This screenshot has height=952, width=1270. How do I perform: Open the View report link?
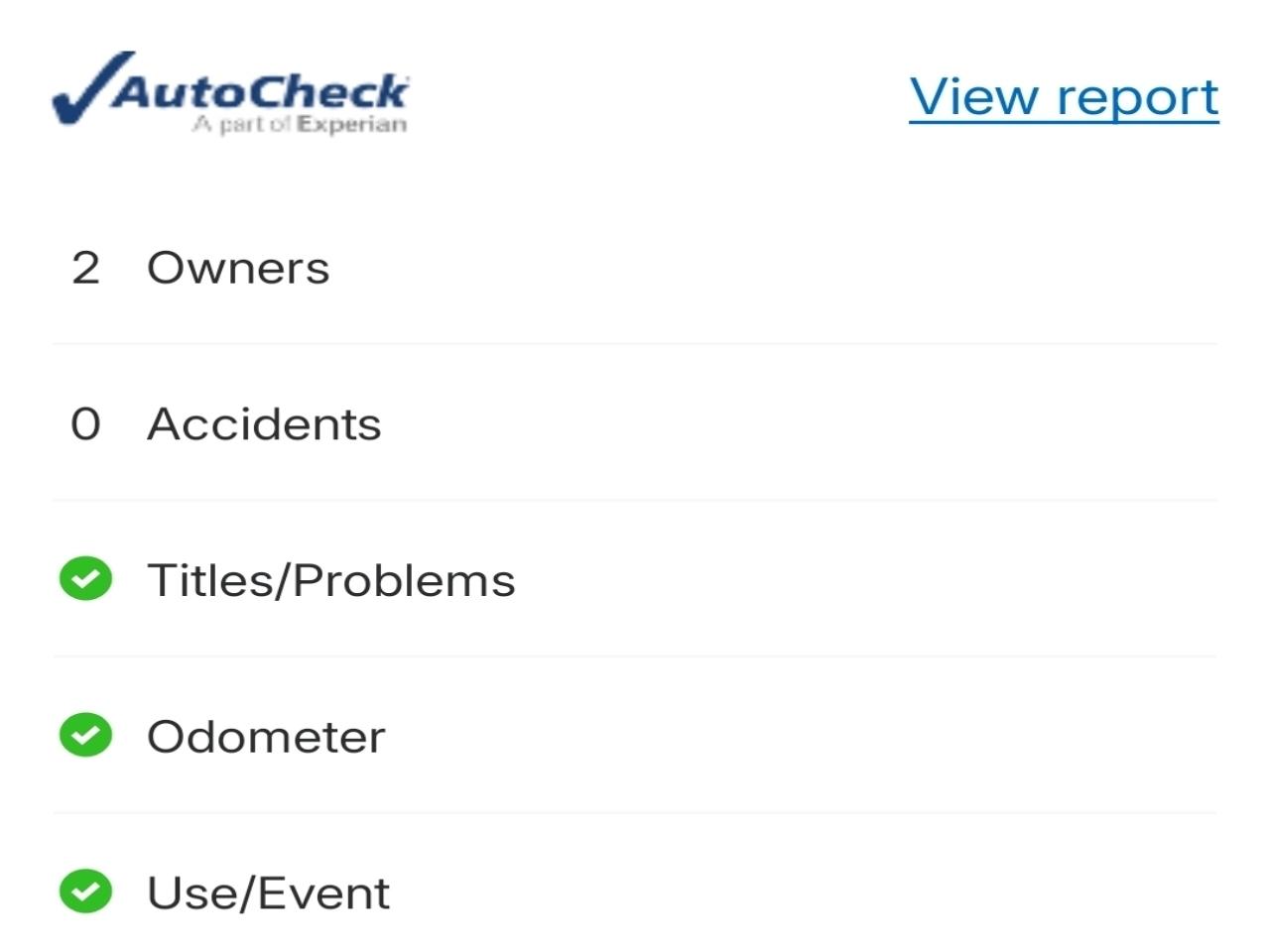[1064, 97]
